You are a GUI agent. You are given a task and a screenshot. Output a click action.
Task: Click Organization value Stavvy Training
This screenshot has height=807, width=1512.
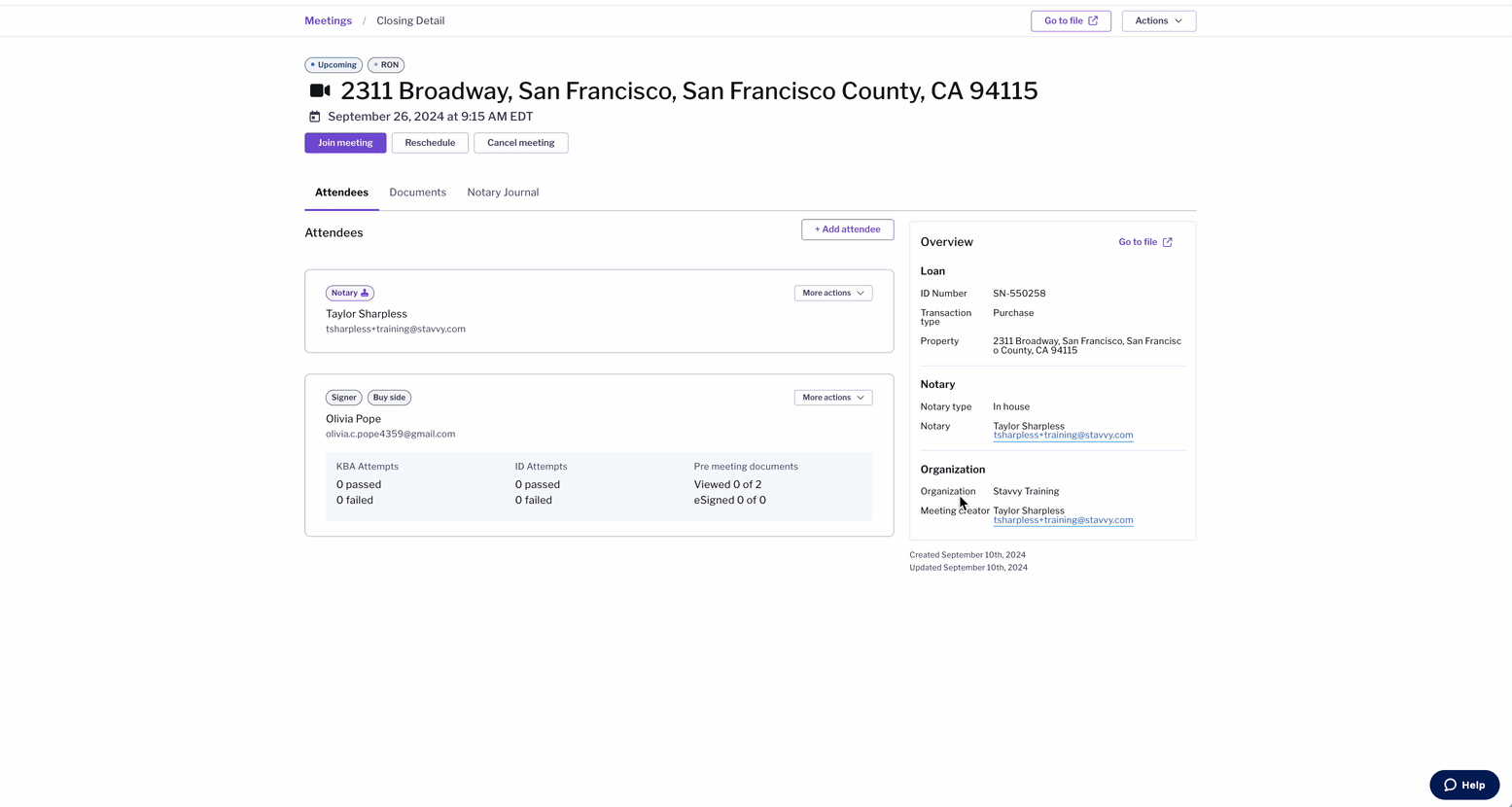(x=1026, y=491)
